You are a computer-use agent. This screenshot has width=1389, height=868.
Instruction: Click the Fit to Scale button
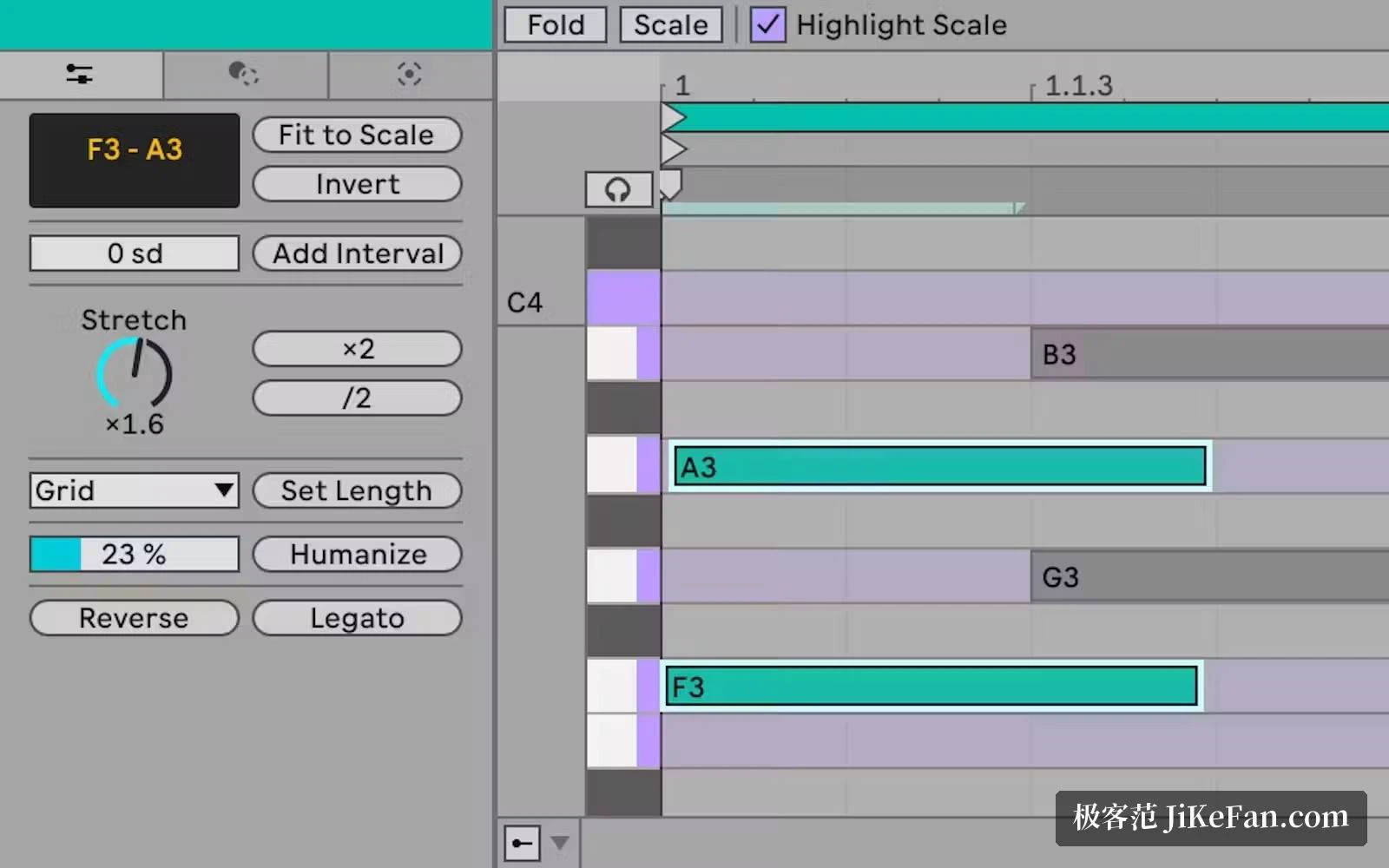pyautogui.click(x=357, y=135)
